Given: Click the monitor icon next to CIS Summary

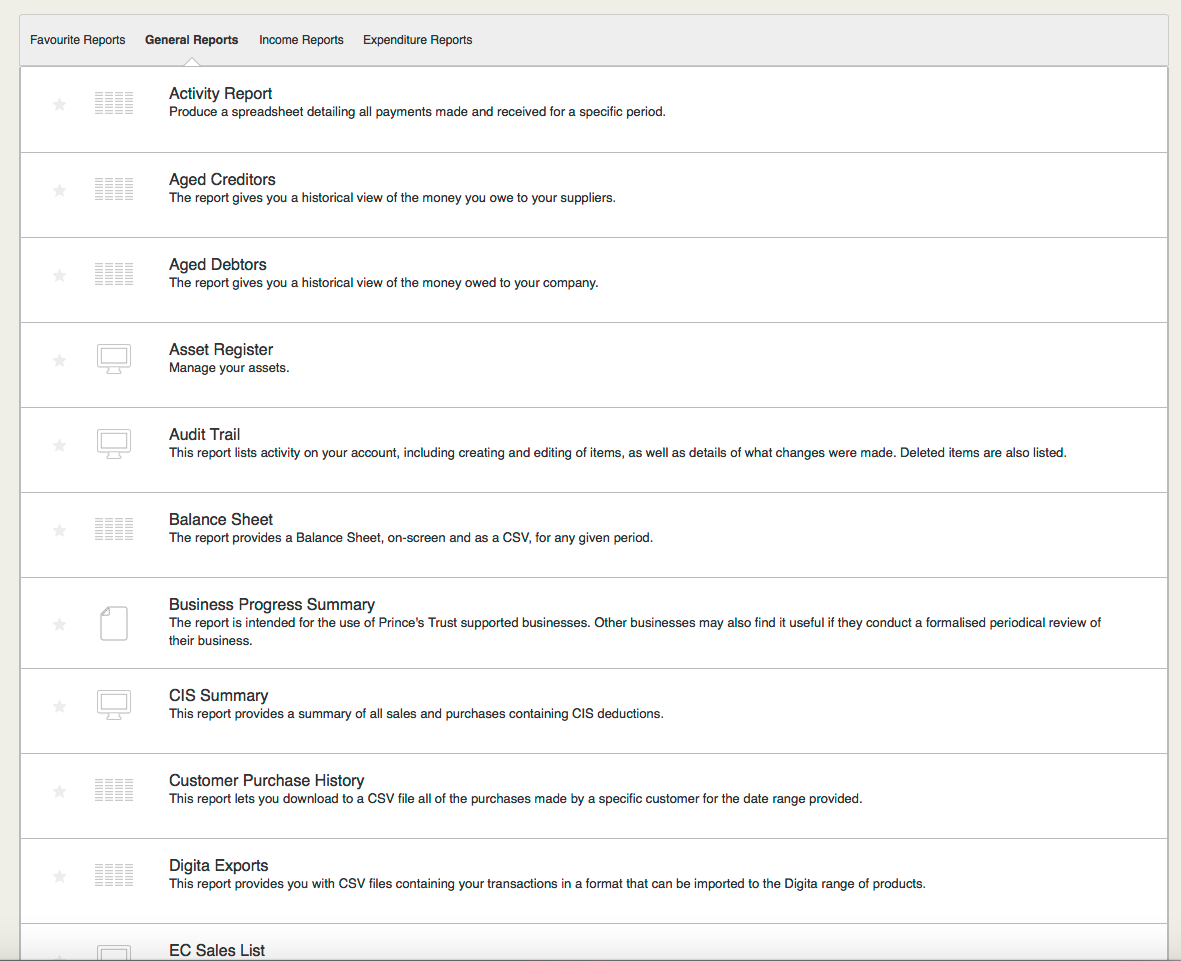Looking at the screenshot, I should [114, 705].
